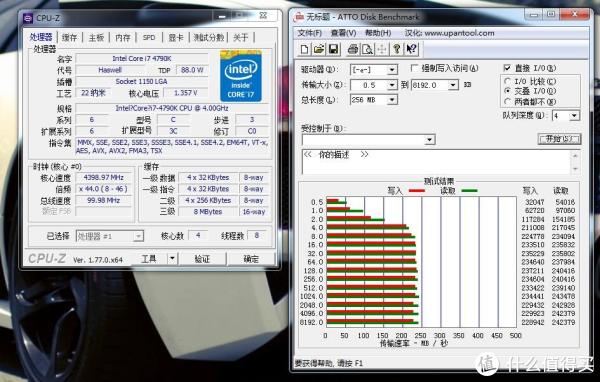The height and width of the screenshot is (382, 600).
Task: Click the Open folder icon in ATTO toolbar
Action: coord(319,49)
